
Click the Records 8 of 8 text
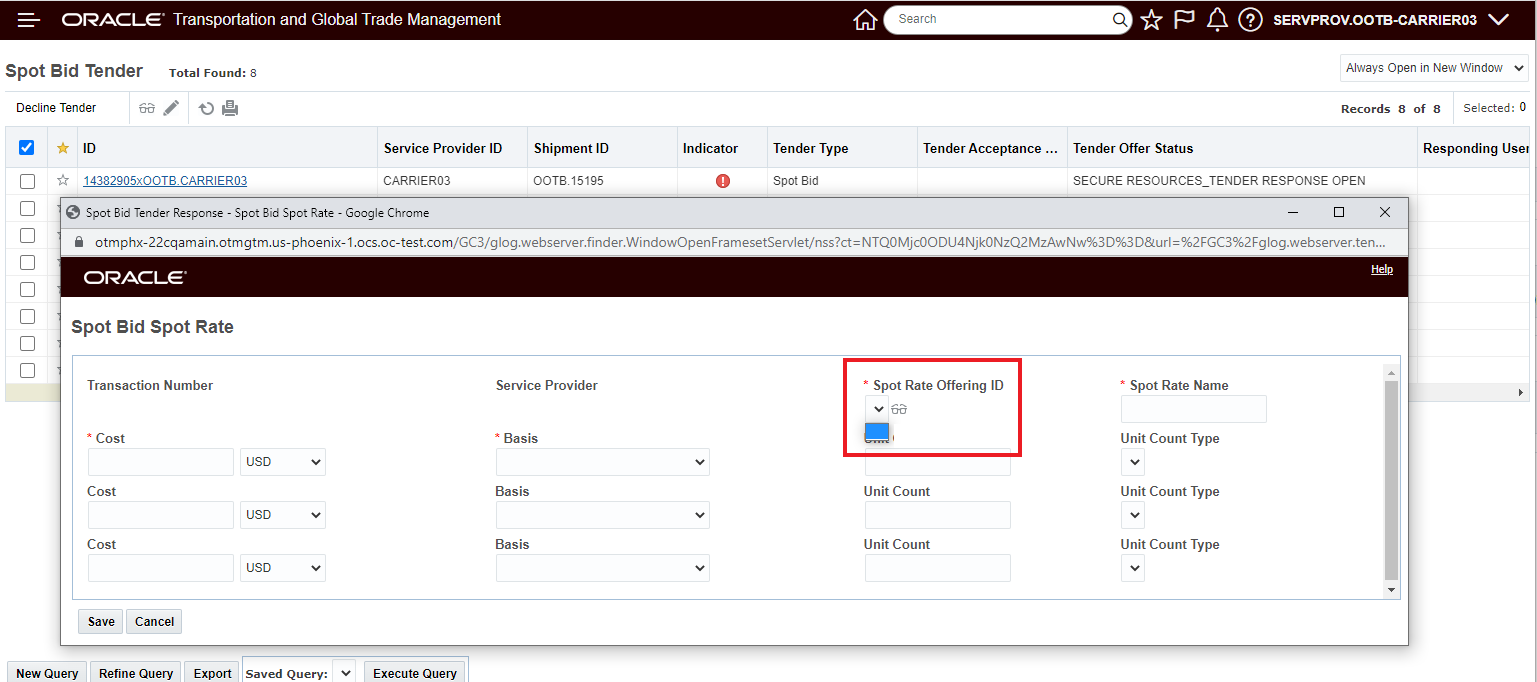point(1391,109)
